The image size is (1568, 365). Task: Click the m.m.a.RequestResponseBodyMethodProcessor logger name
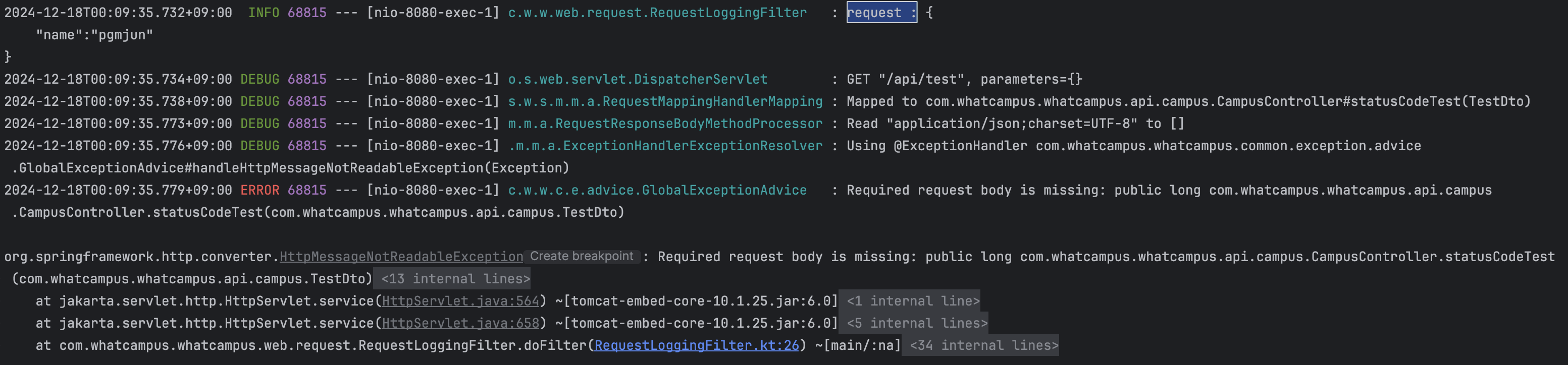coord(665,124)
